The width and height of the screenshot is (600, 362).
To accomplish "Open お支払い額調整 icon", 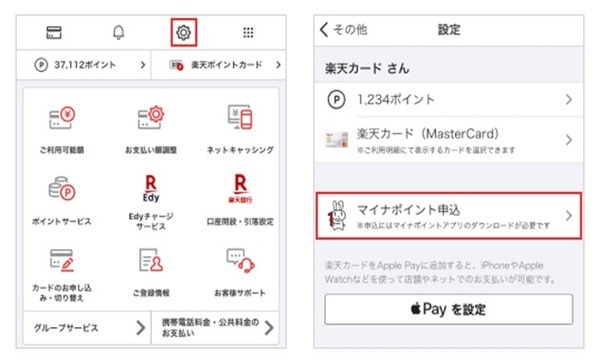I will tap(151, 118).
